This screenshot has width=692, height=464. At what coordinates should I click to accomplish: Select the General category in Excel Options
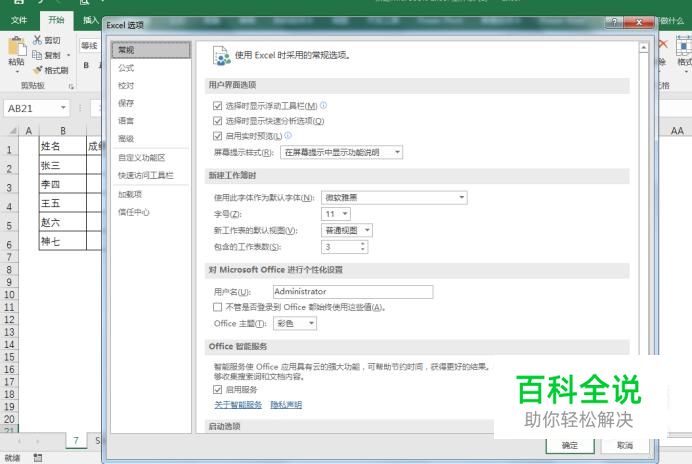(x=151, y=50)
